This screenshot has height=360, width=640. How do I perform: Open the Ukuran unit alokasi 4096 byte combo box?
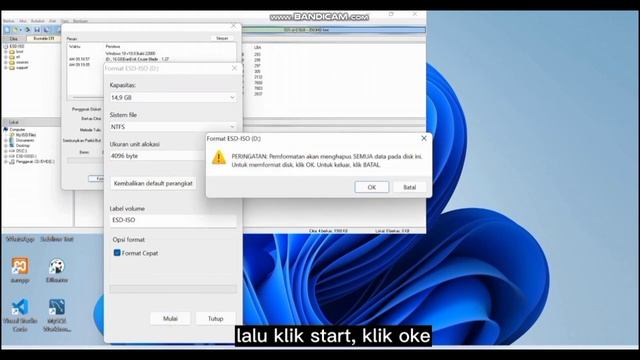158,156
